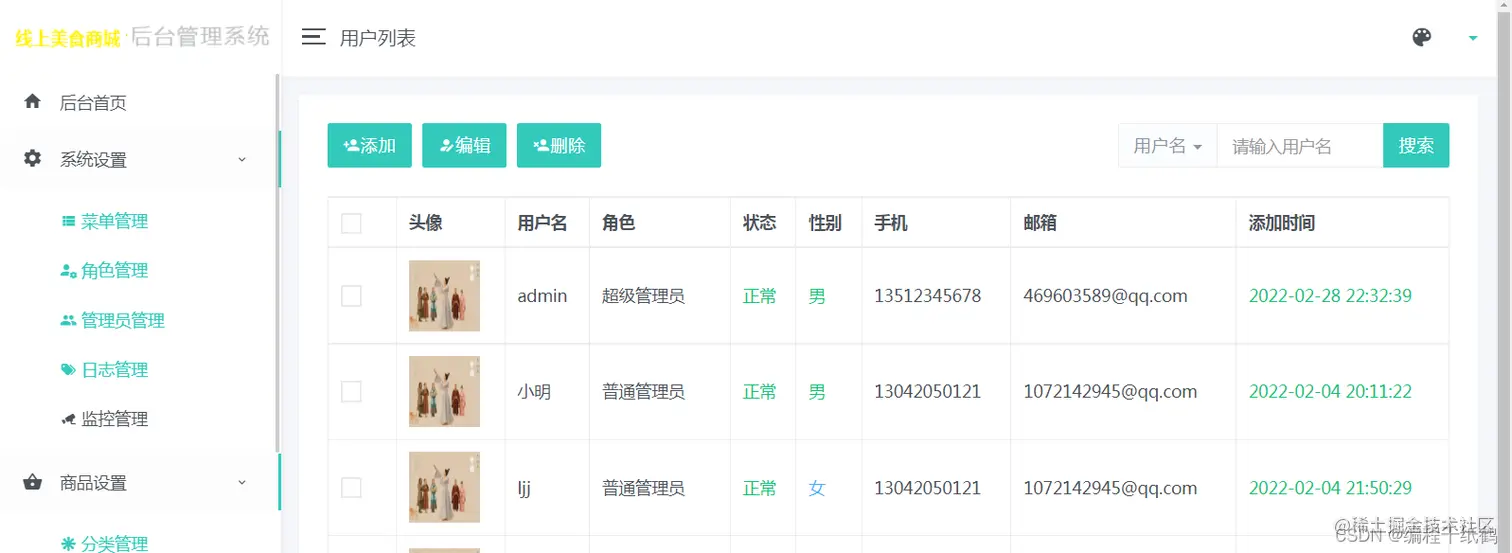Click the 删除 user button

click(x=558, y=145)
